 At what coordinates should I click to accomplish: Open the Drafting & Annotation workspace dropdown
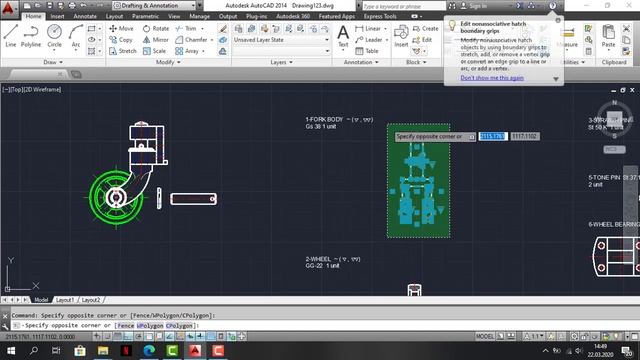154,6
